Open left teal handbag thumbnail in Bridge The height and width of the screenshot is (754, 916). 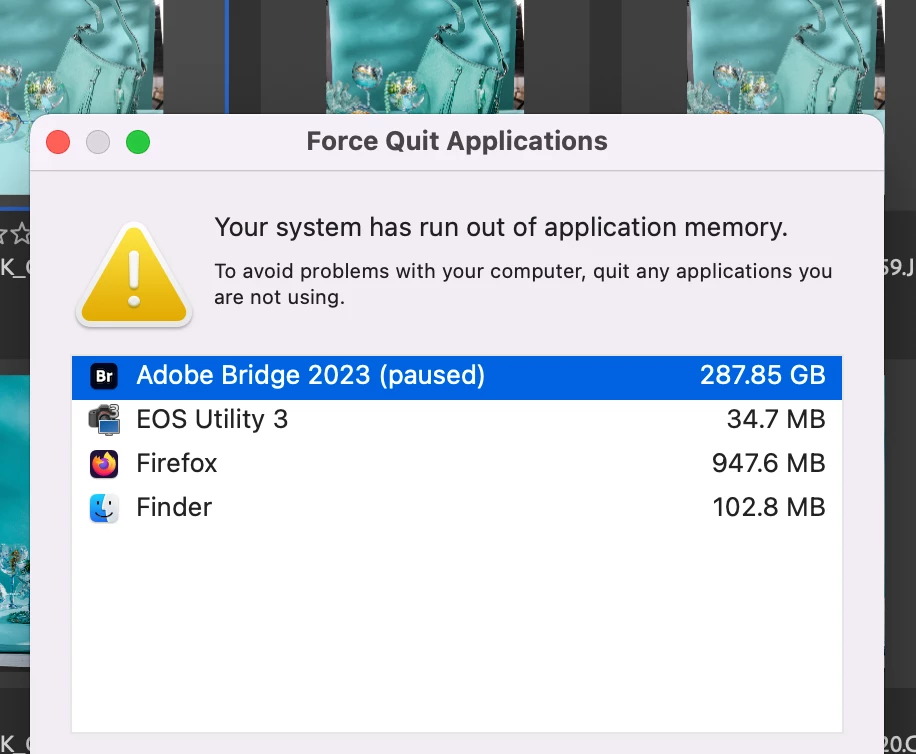click(x=81, y=57)
